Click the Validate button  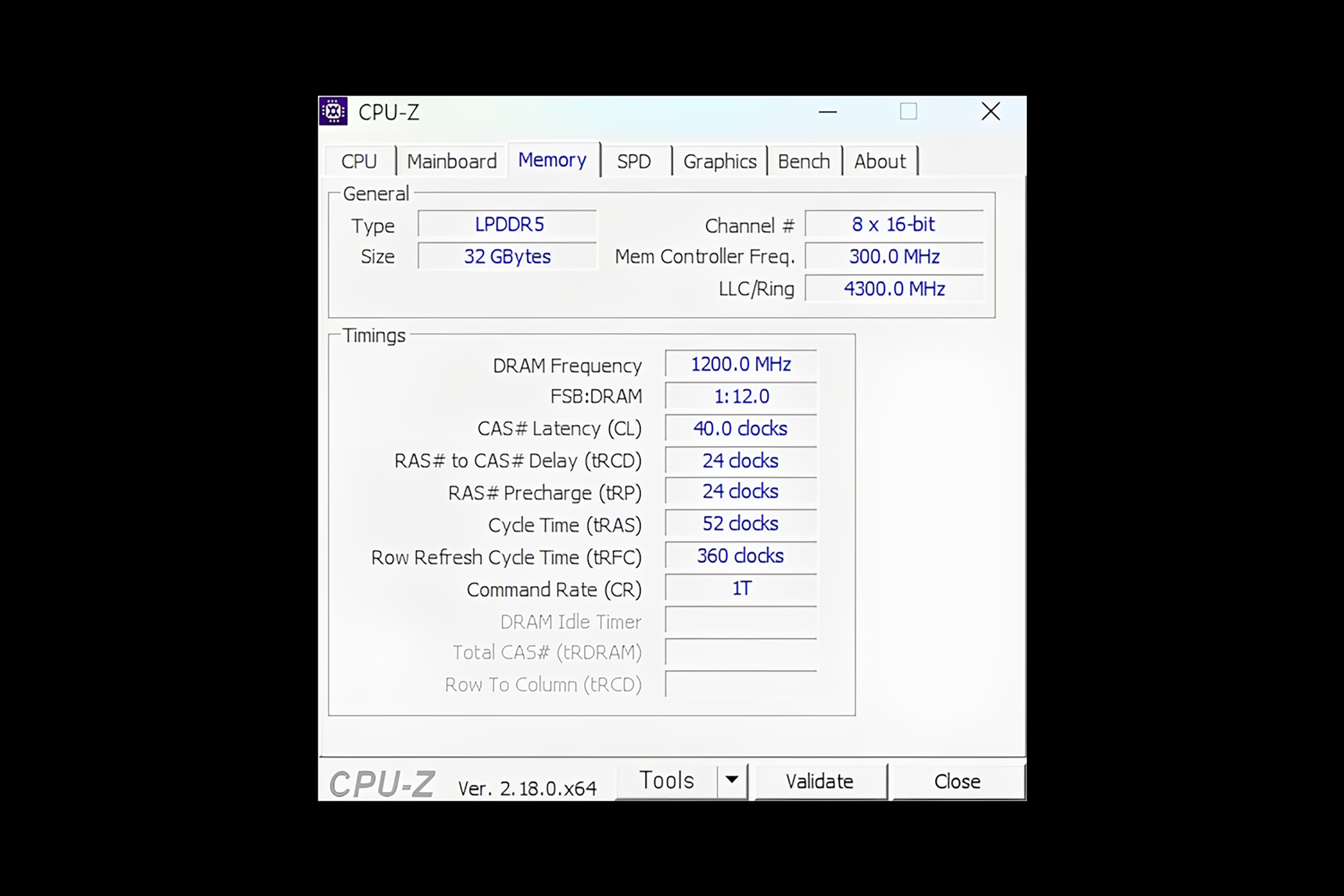pyautogui.click(x=819, y=781)
